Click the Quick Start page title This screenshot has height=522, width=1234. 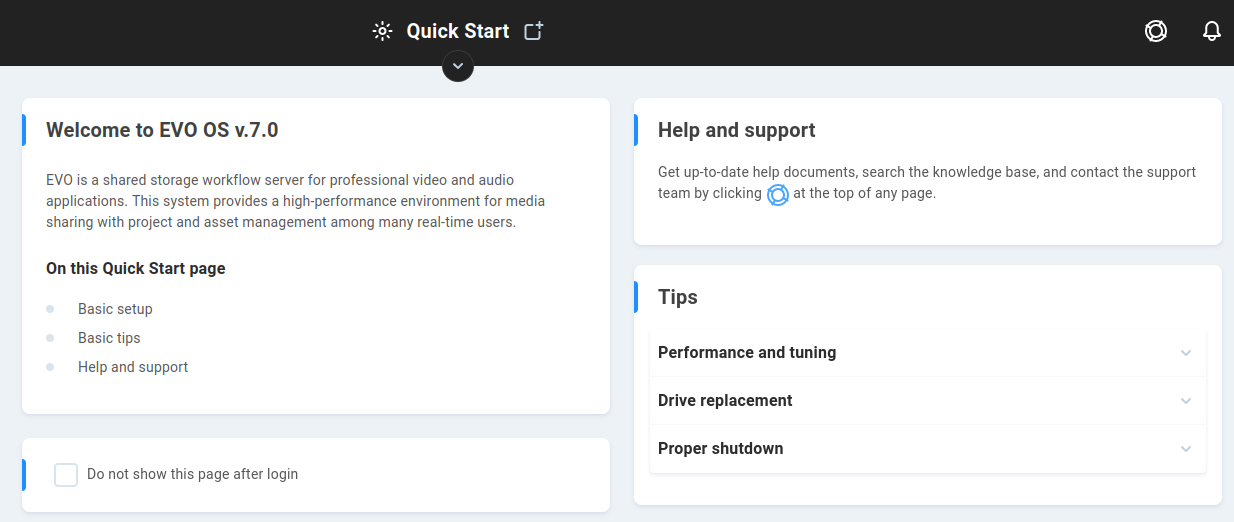click(458, 31)
